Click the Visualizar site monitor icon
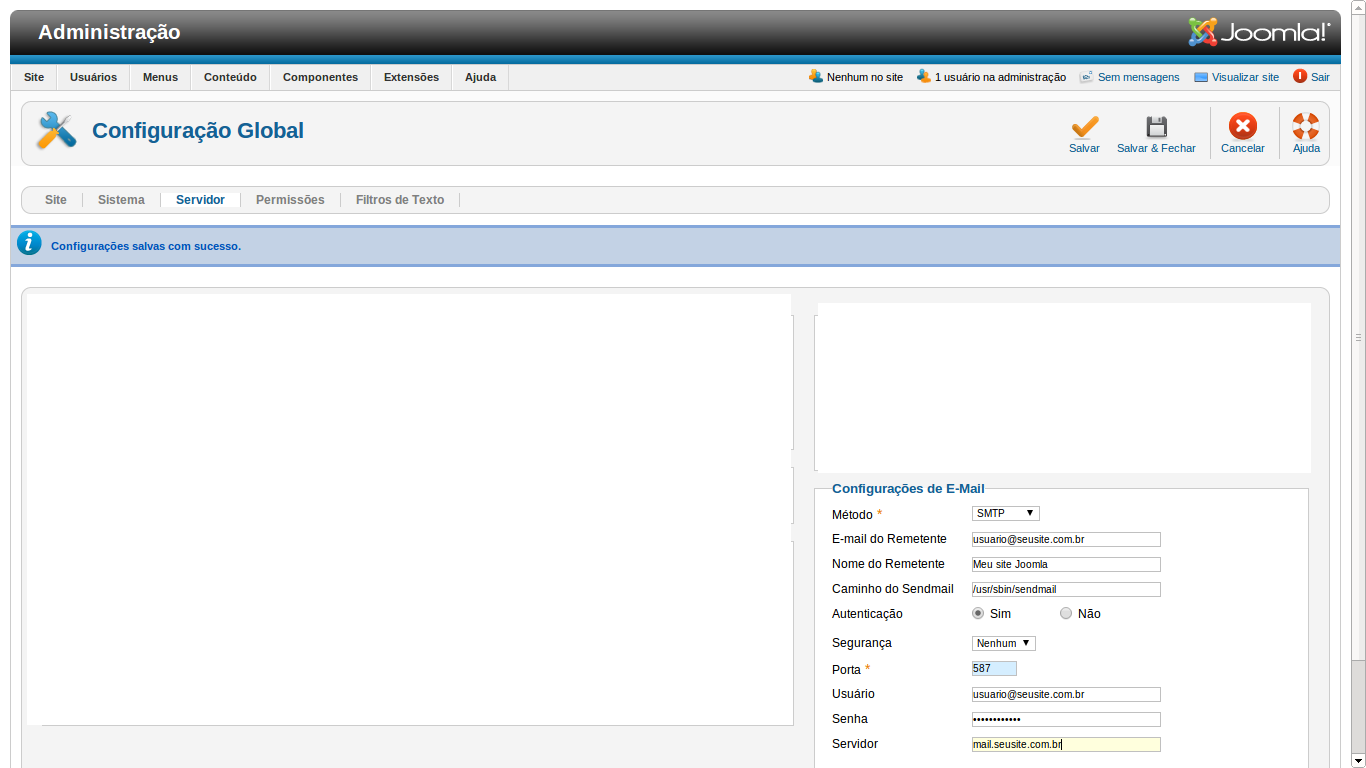 (1201, 77)
